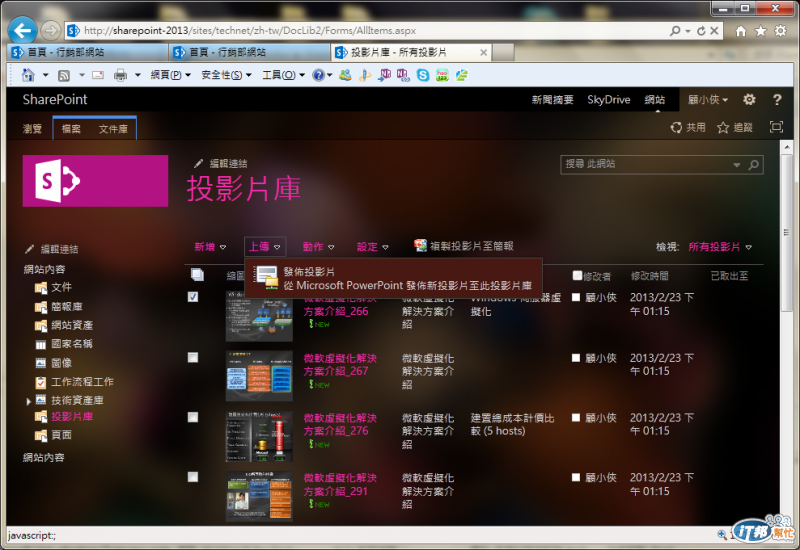
Task: Toggle the 修改者 header checkbox
Action: click(x=577, y=276)
